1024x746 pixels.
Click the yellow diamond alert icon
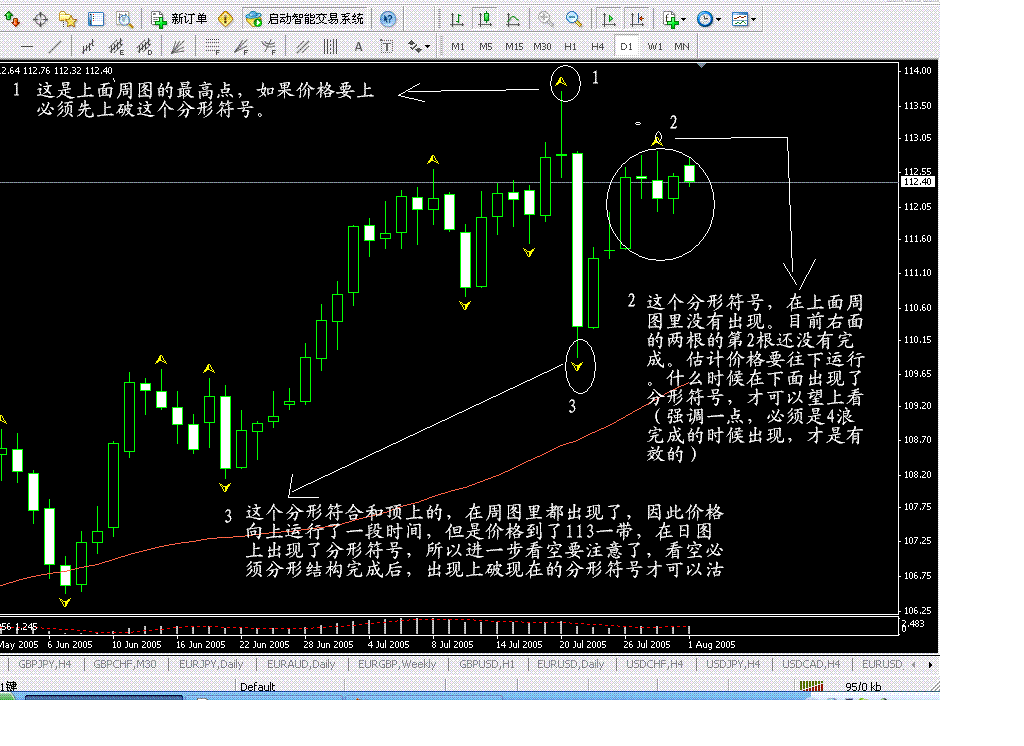[225, 19]
